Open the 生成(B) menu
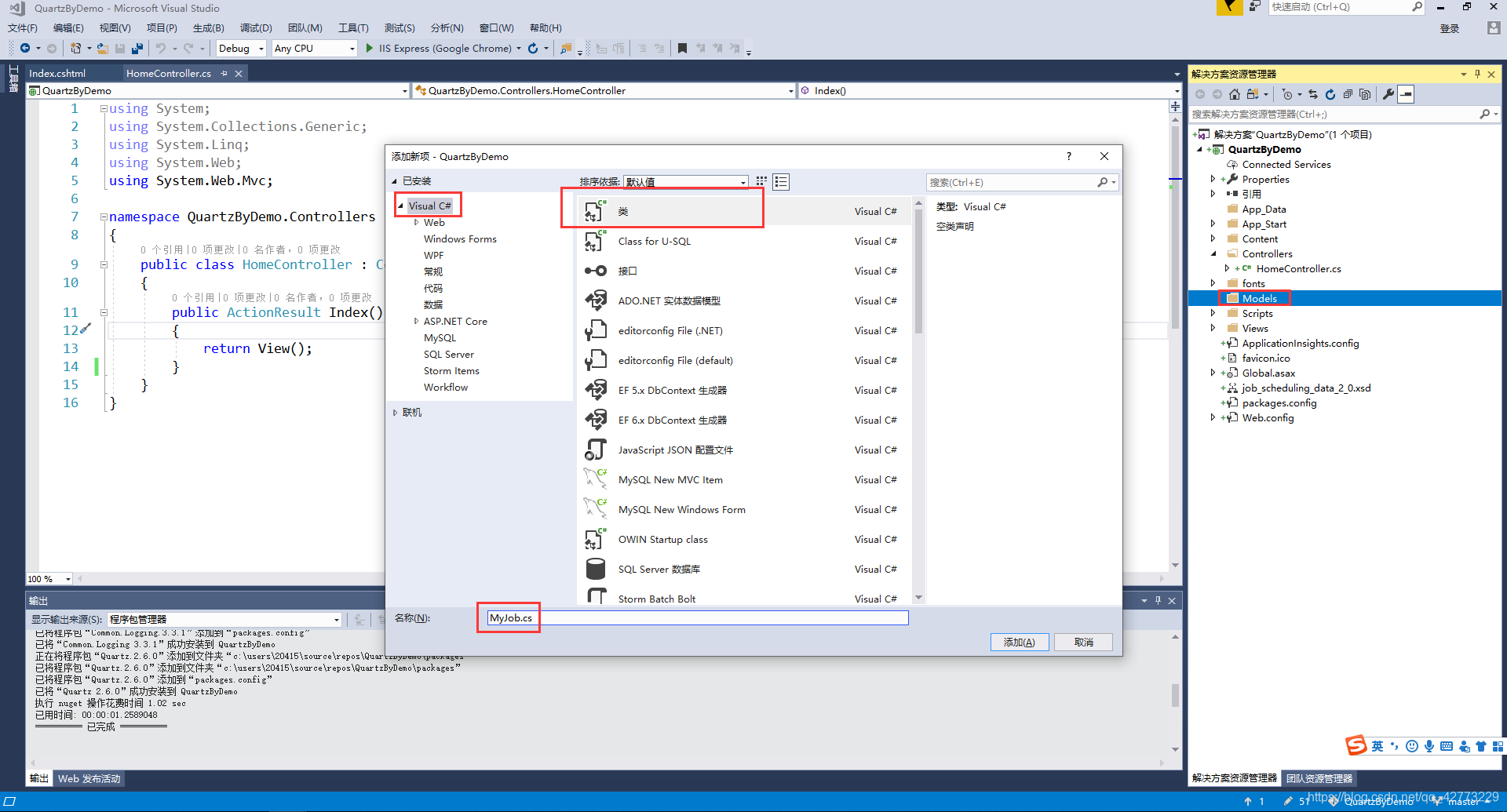Screen dimensions: 1507x812 point(208,27)
